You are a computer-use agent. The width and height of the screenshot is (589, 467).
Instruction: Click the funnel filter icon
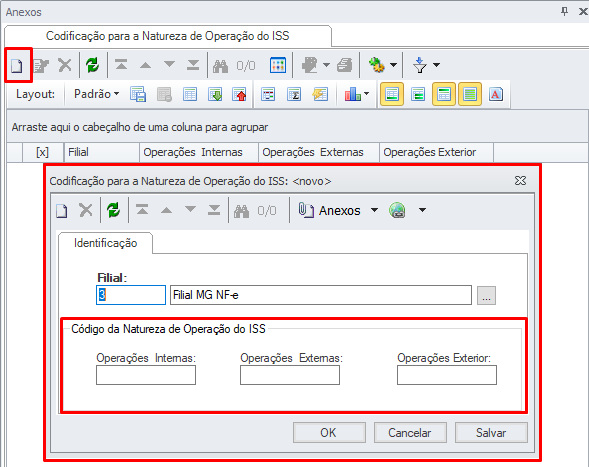click(420, 65)
